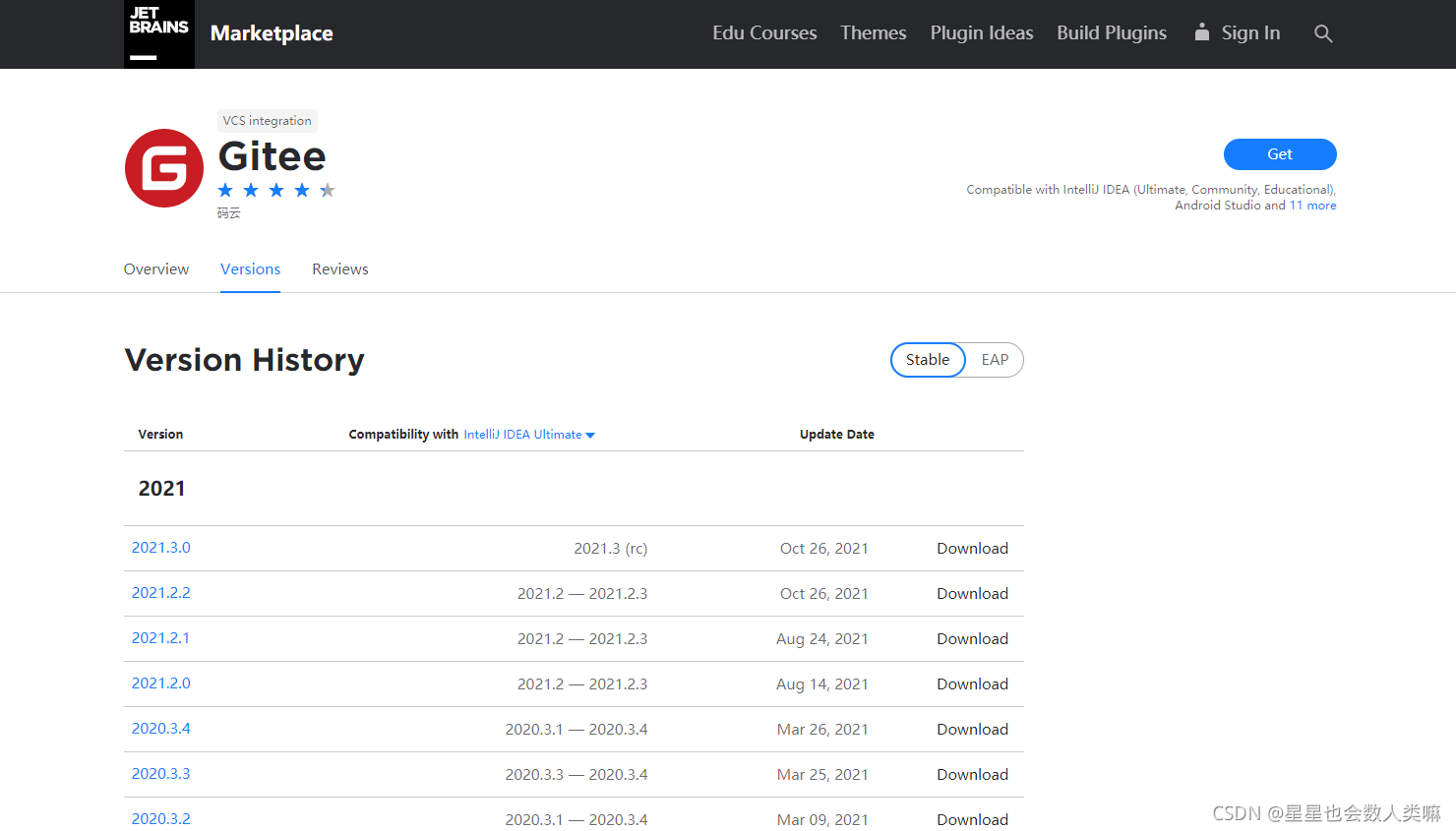Click the blue Get button
Viewport: 1456px width, 831px height.
point(1280,154)
